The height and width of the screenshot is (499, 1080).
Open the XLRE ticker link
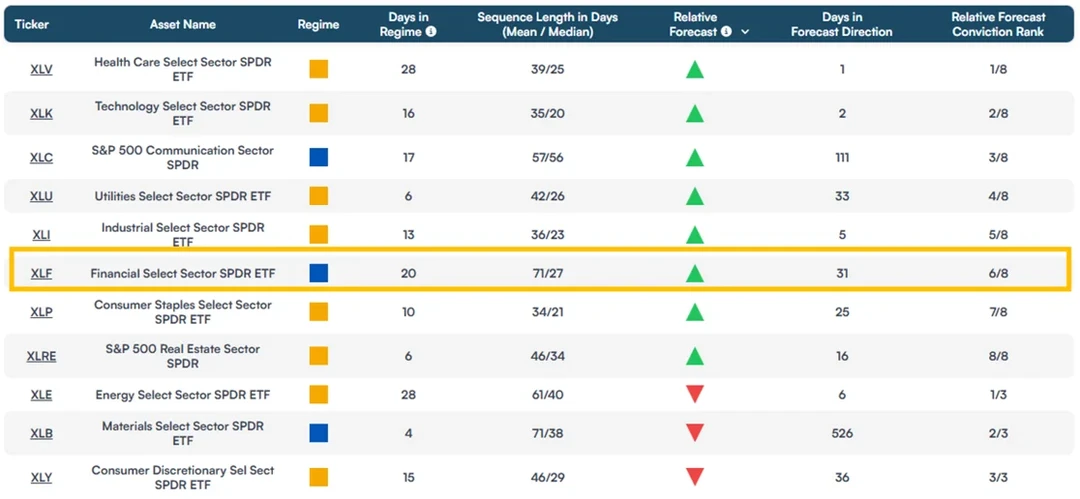41,356
